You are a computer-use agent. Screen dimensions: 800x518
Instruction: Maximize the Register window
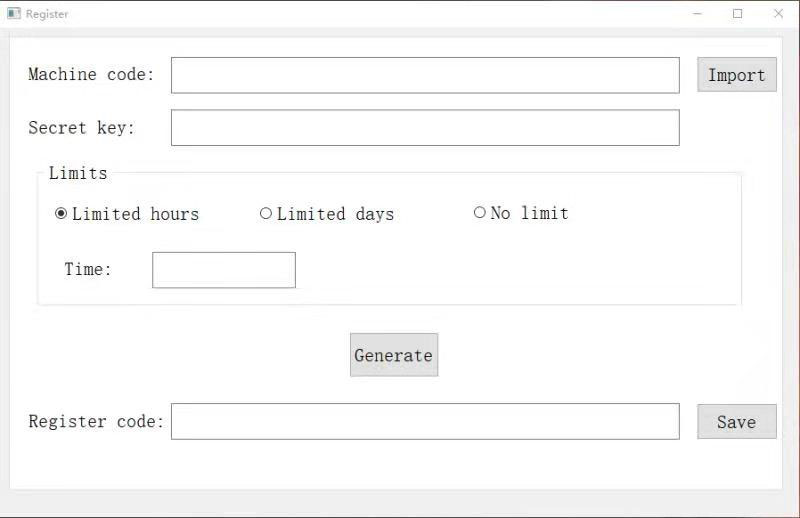[737, 14]
